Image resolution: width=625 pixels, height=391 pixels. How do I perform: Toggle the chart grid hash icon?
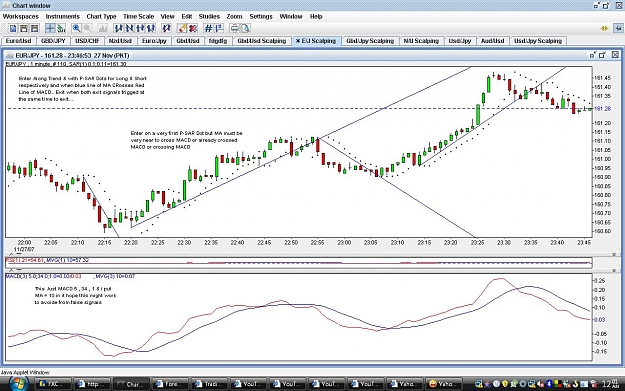coord(208,28)
